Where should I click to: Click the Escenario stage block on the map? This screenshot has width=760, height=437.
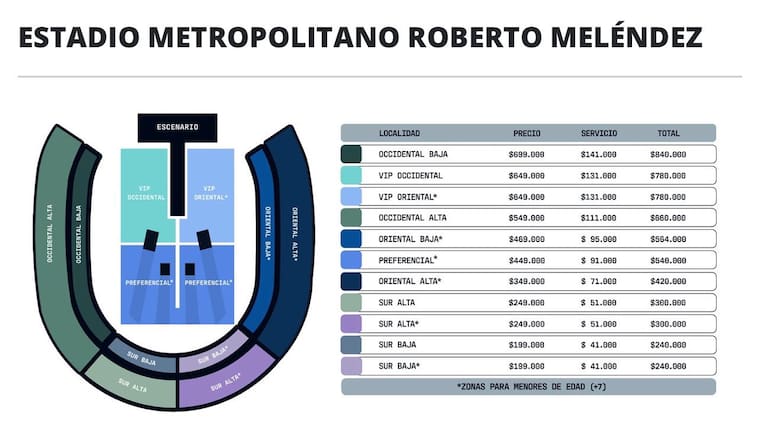point(177,128)
